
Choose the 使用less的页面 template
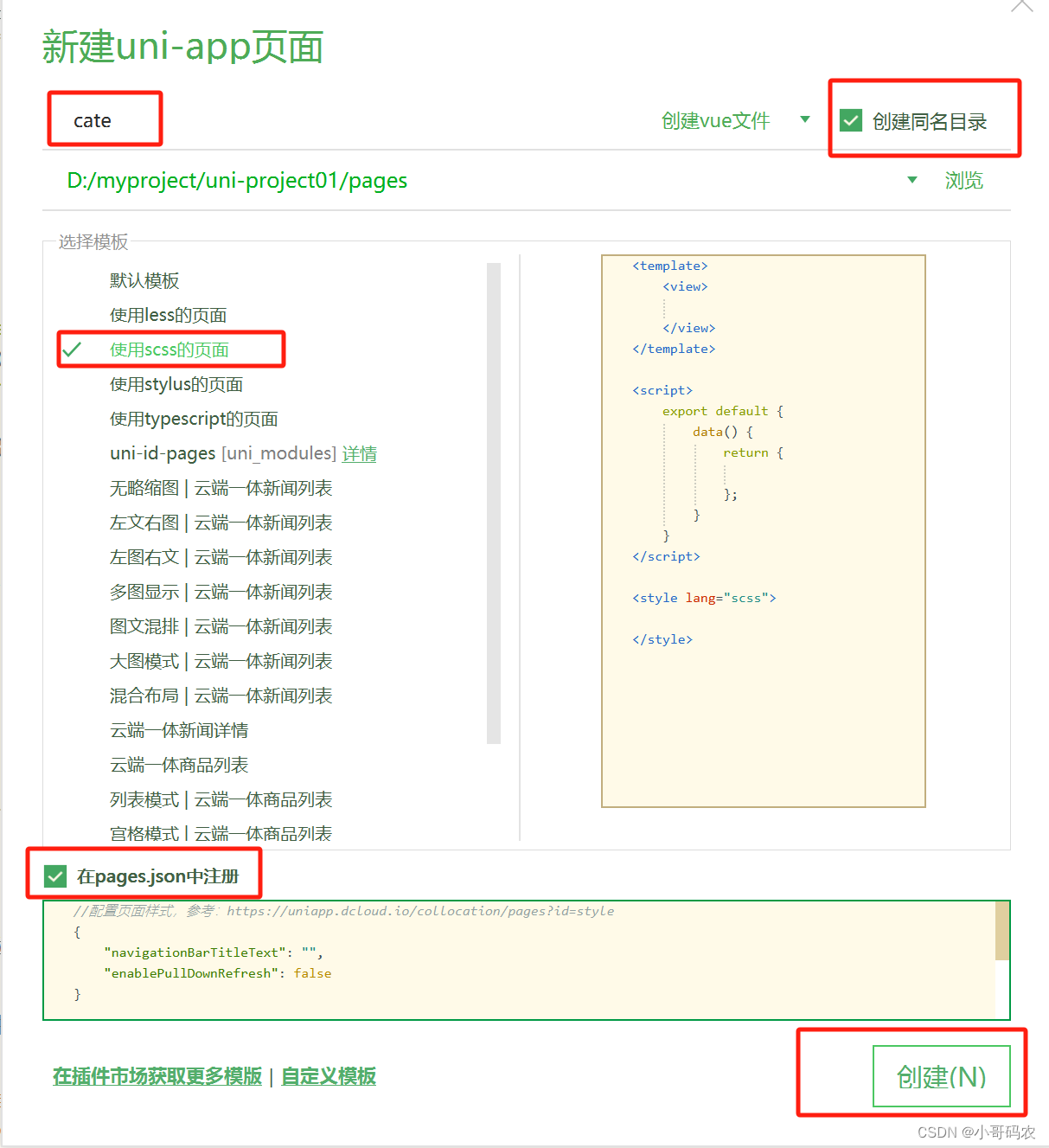pyautogui.click(x=168, y=315)
